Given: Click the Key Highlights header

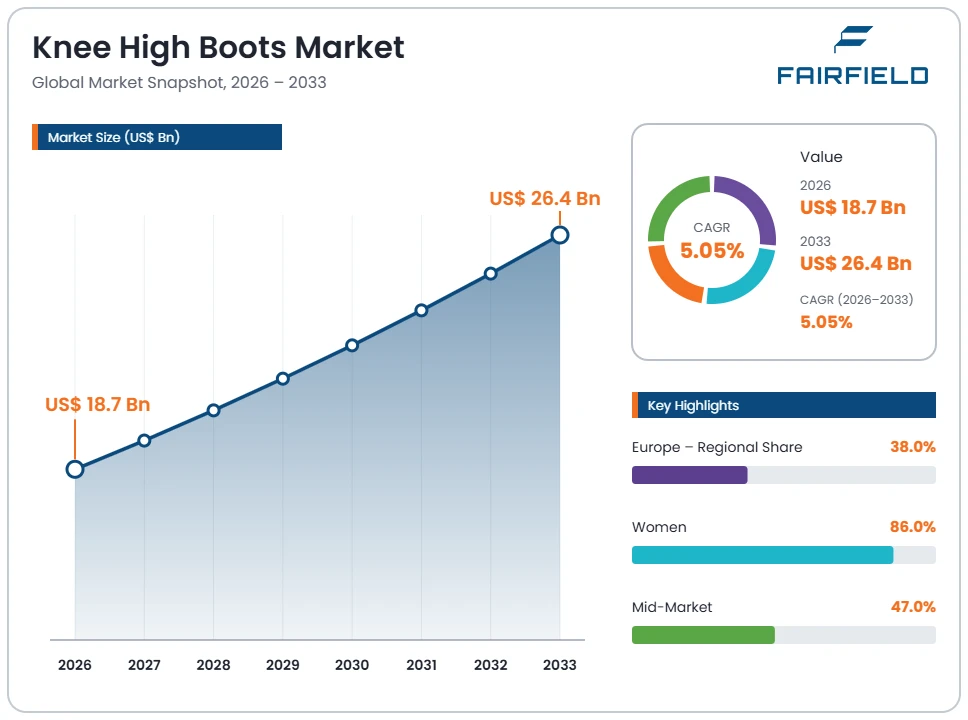Looking at the screenshot, I should [x=783, y=405].
